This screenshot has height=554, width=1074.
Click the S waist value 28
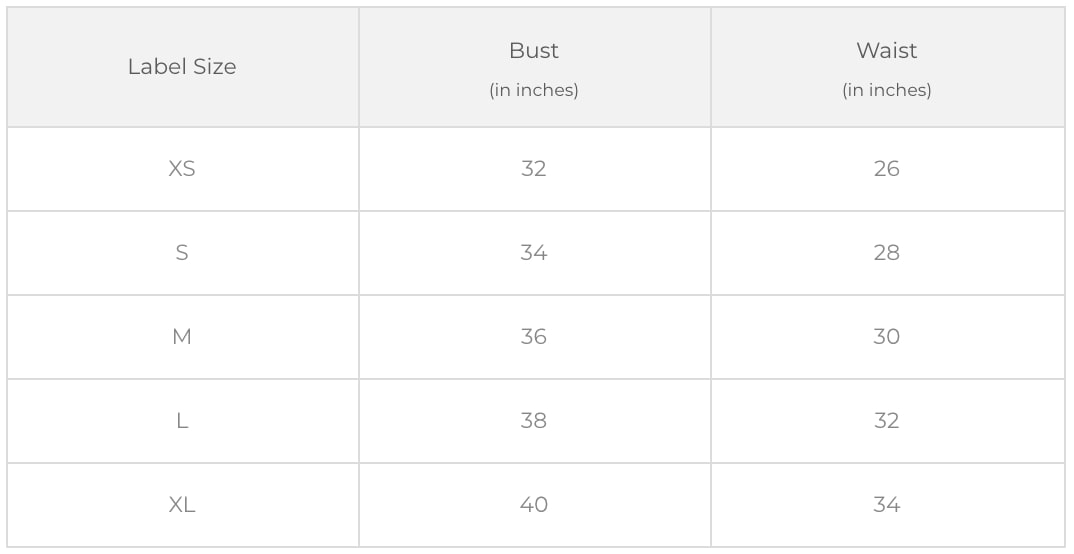click(886, 253)
